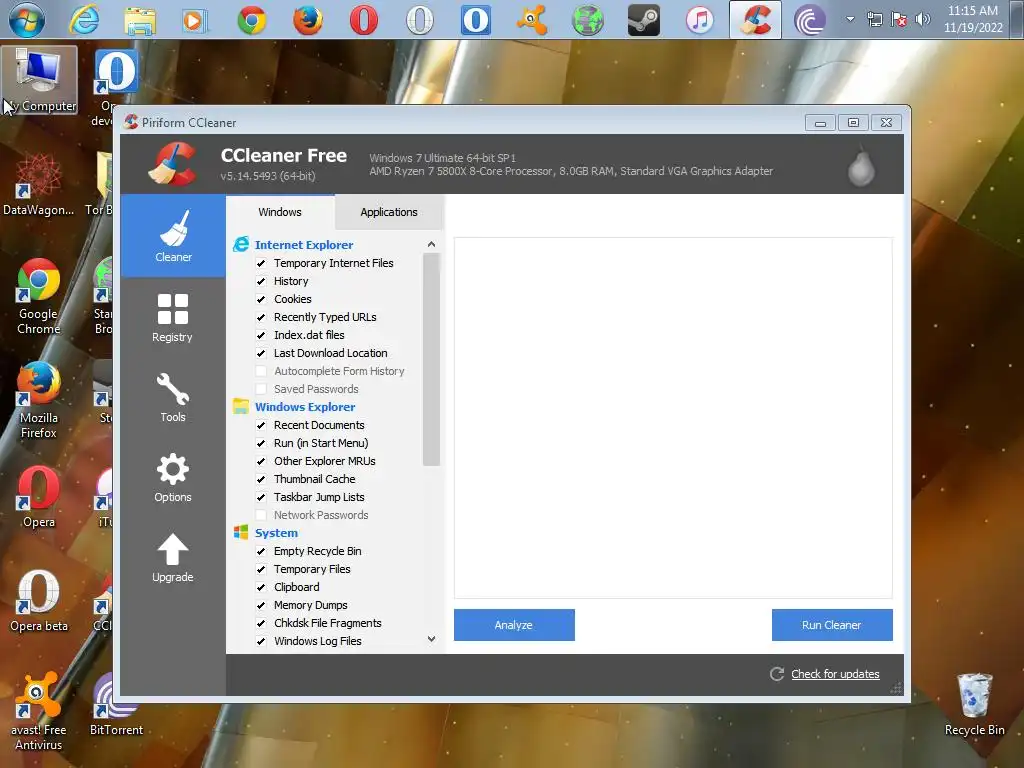The image size is (1024, 768).
Task: Enable Saved Passwords cleaning
Action: click(261, 389)
